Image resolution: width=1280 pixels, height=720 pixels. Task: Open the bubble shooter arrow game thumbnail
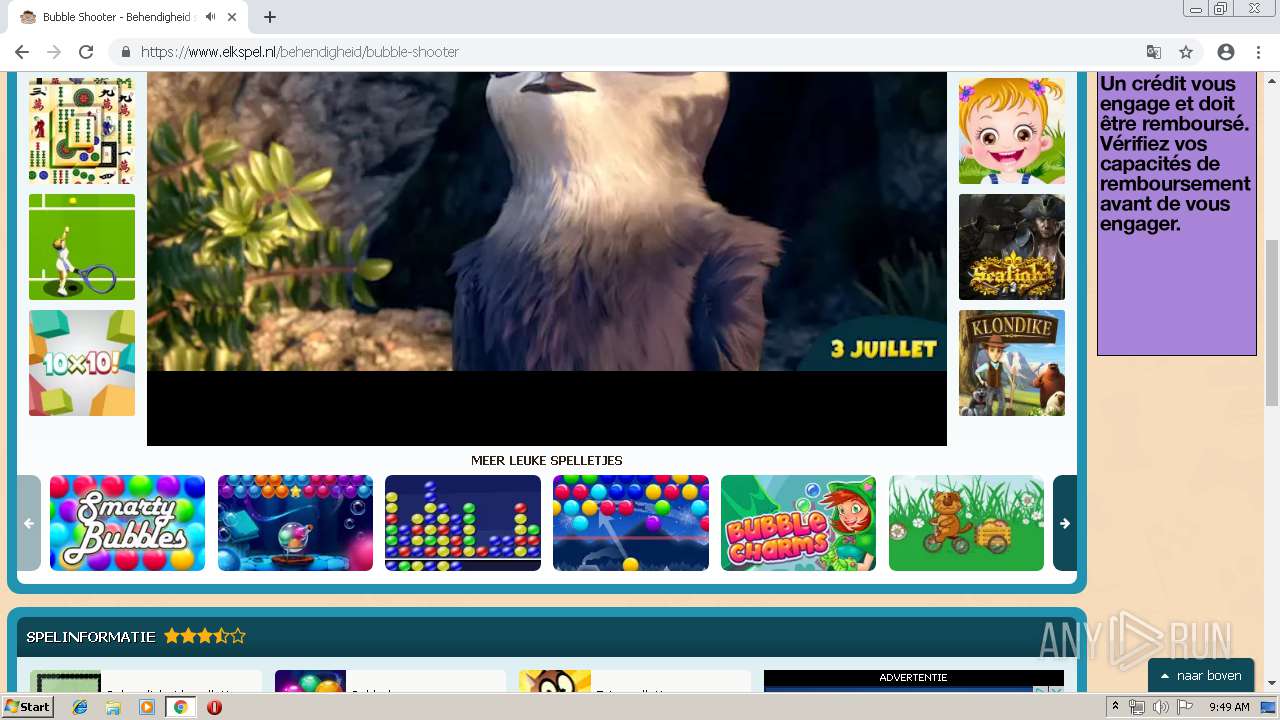click(x=631, y=523)
